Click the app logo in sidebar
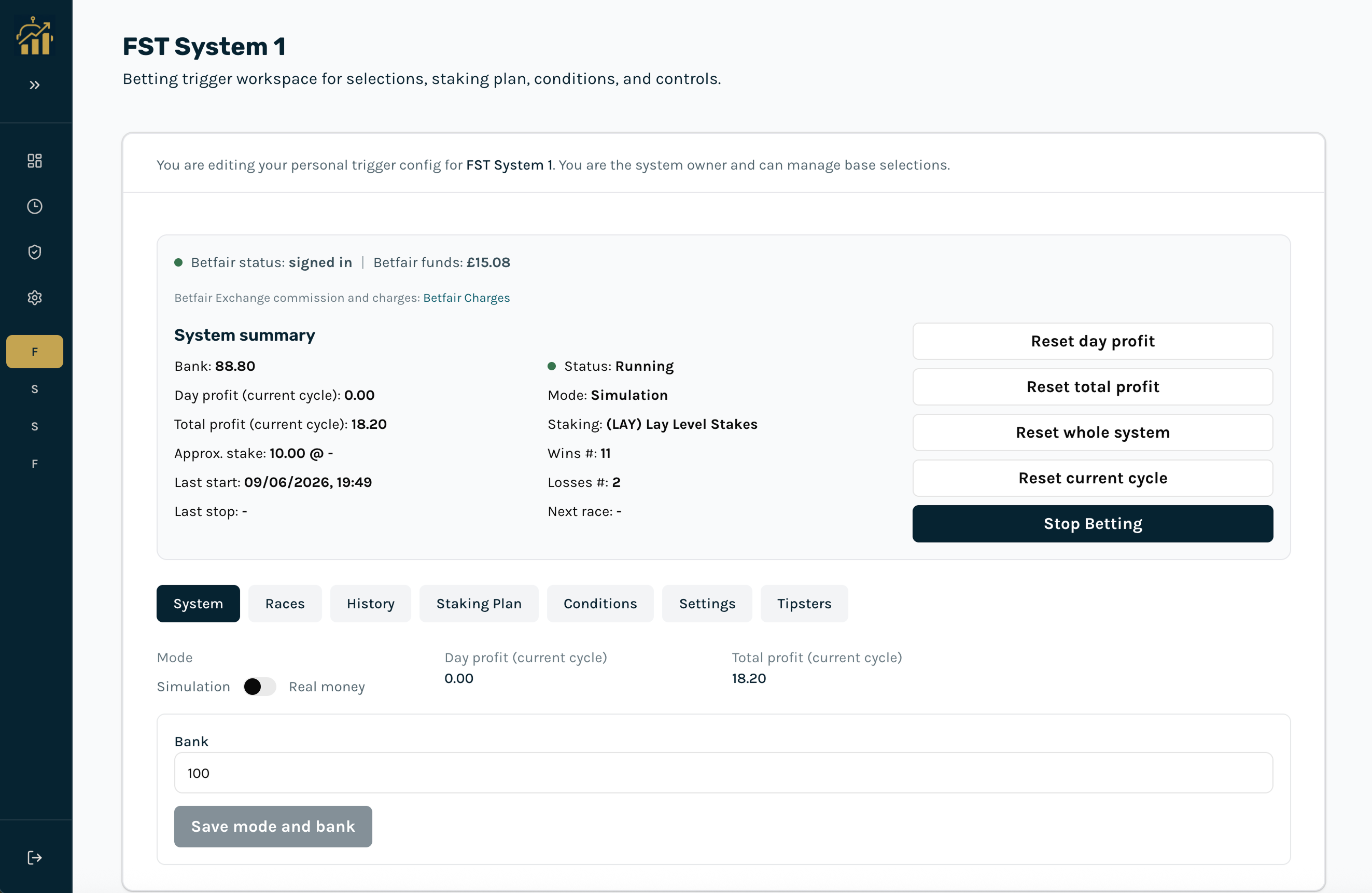Screen dimensions: 1372x893 (x=35, y=36)
